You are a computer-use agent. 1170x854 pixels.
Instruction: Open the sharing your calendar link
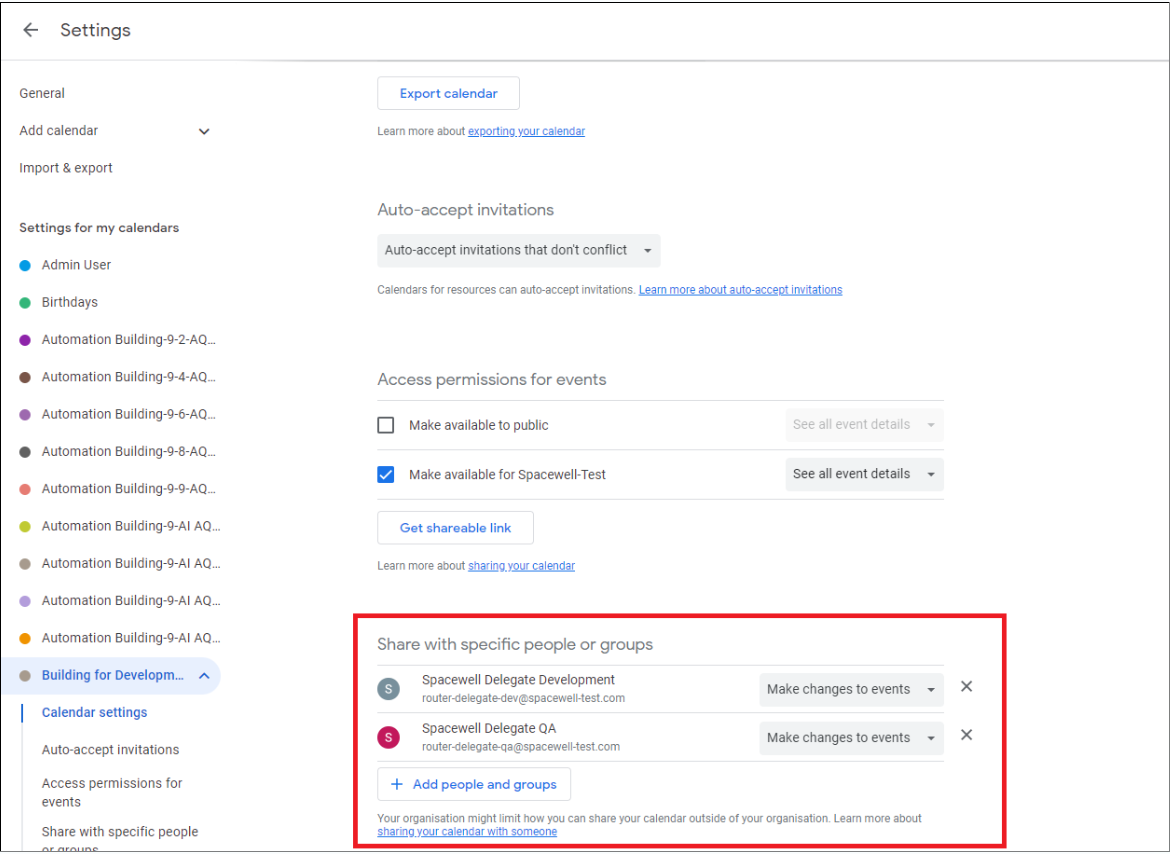(x=521, y=566)
